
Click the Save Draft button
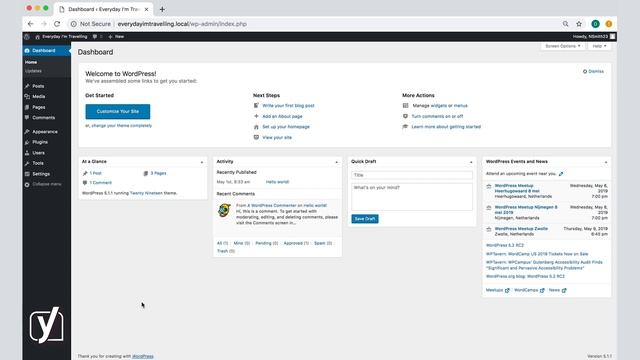pos(364,219)
